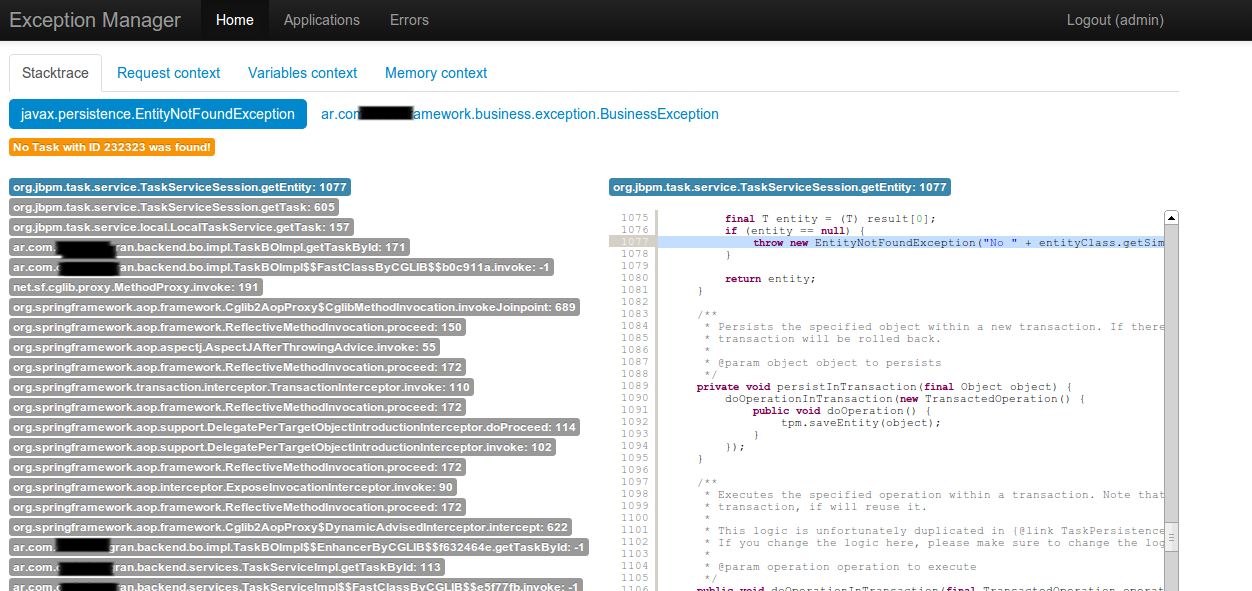Click the source viewer scroll-up arrow

[x=1172, y=217]
